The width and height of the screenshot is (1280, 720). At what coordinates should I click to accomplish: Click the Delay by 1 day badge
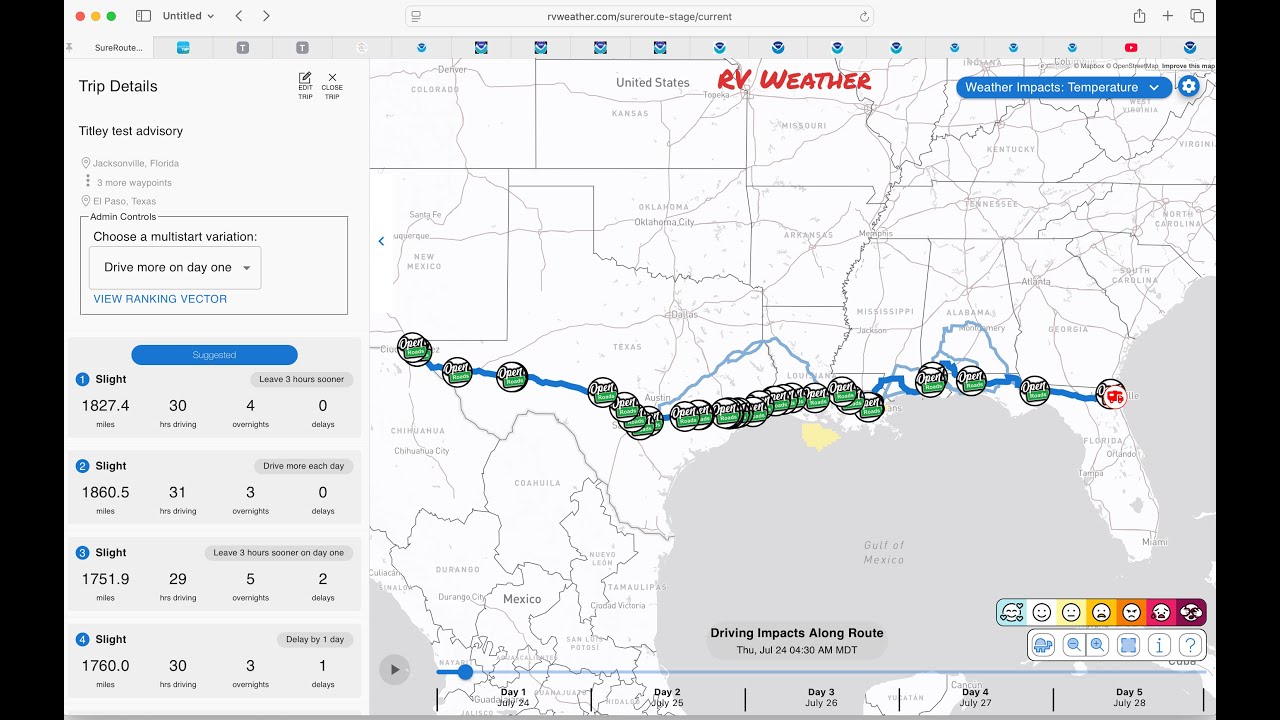click(x=313, y=640)
